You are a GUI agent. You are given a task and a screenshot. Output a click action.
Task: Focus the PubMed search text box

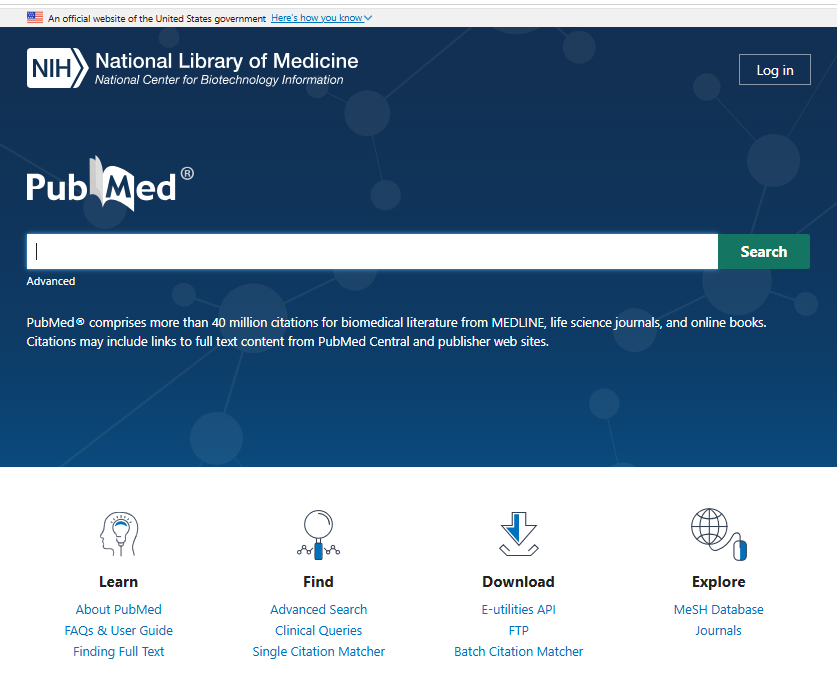click(x=373, y=251)
